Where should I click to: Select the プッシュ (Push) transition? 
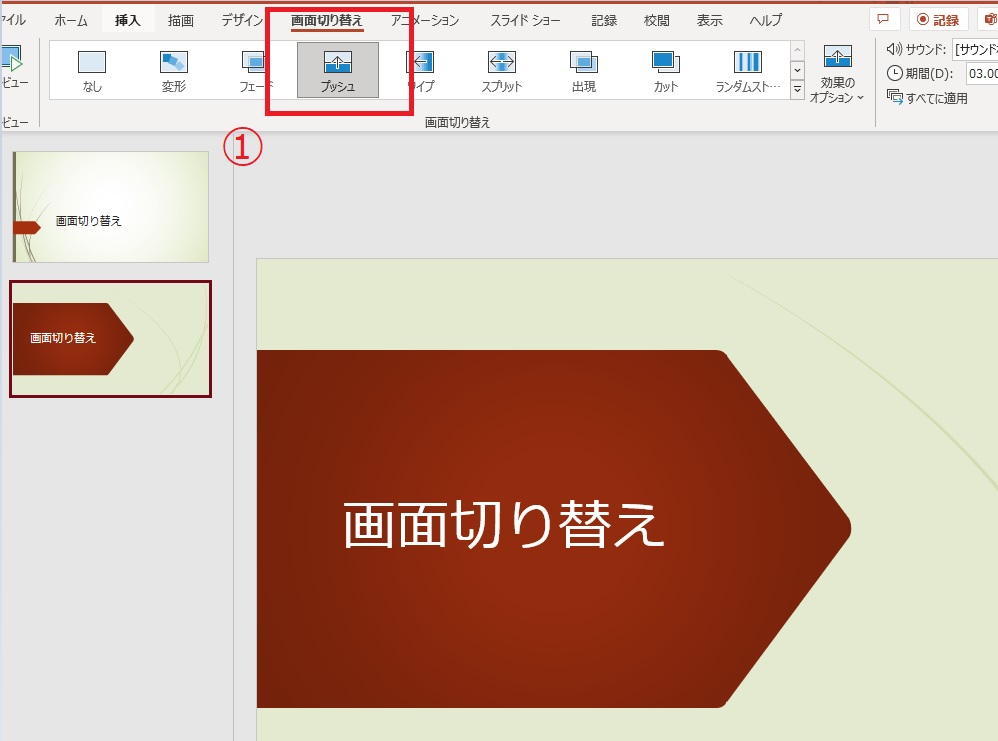click(338, 70)
